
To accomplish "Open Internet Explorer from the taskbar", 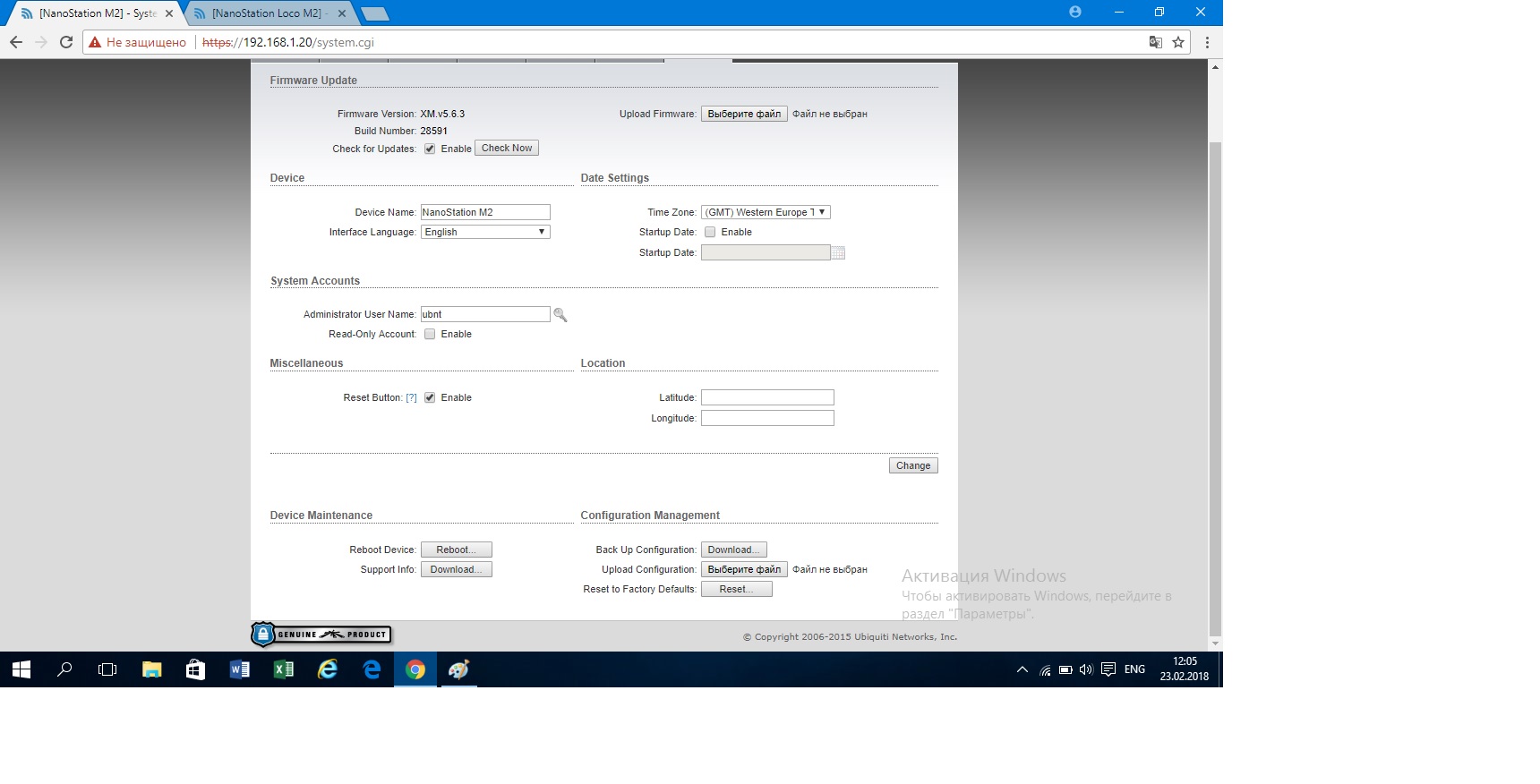I will (x=328, y=669).
